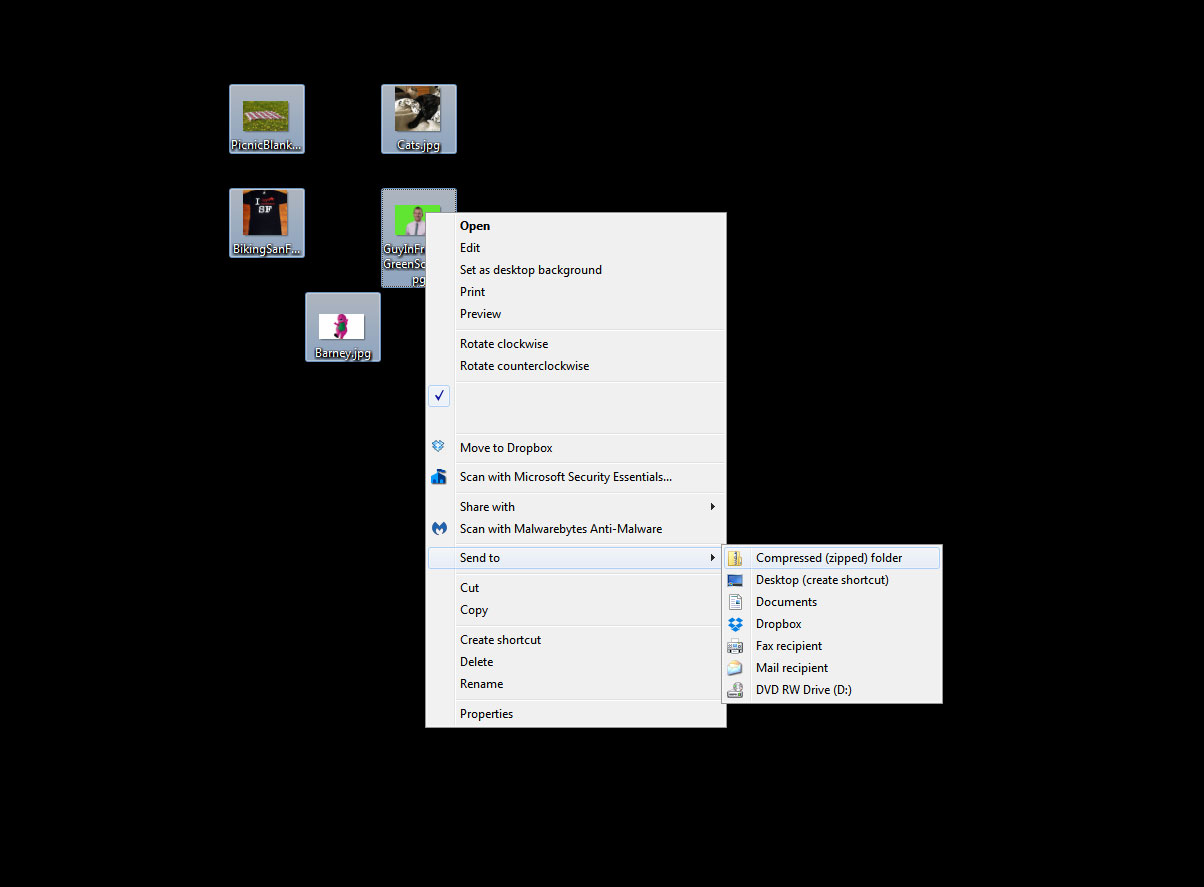
Task: Select the Barney.jpg desktop icon
Action: (343, 327)
